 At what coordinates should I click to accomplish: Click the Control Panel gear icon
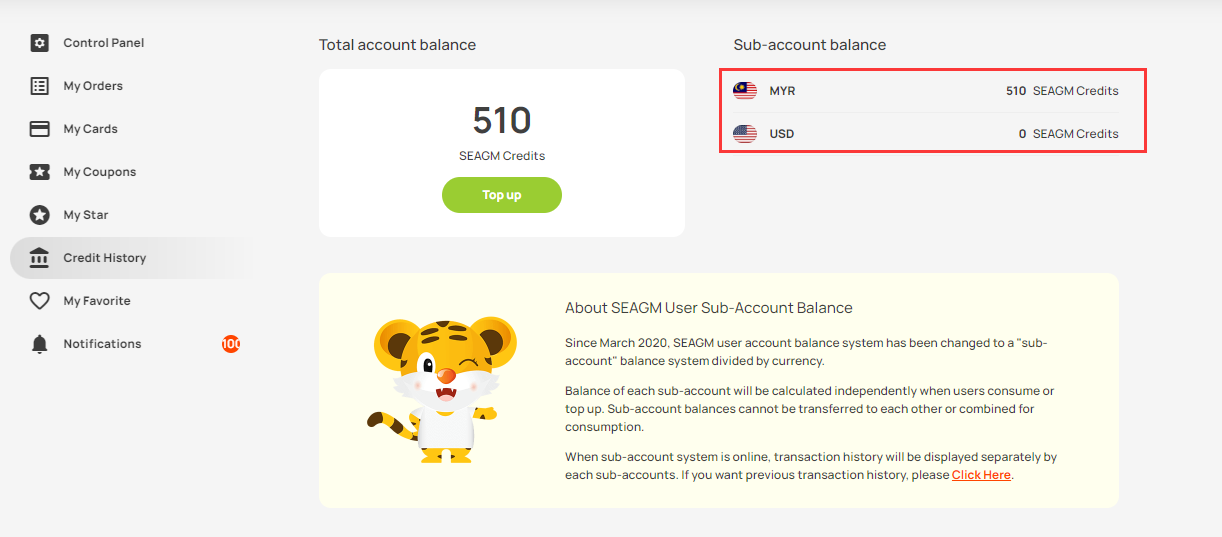pos(39,43)
